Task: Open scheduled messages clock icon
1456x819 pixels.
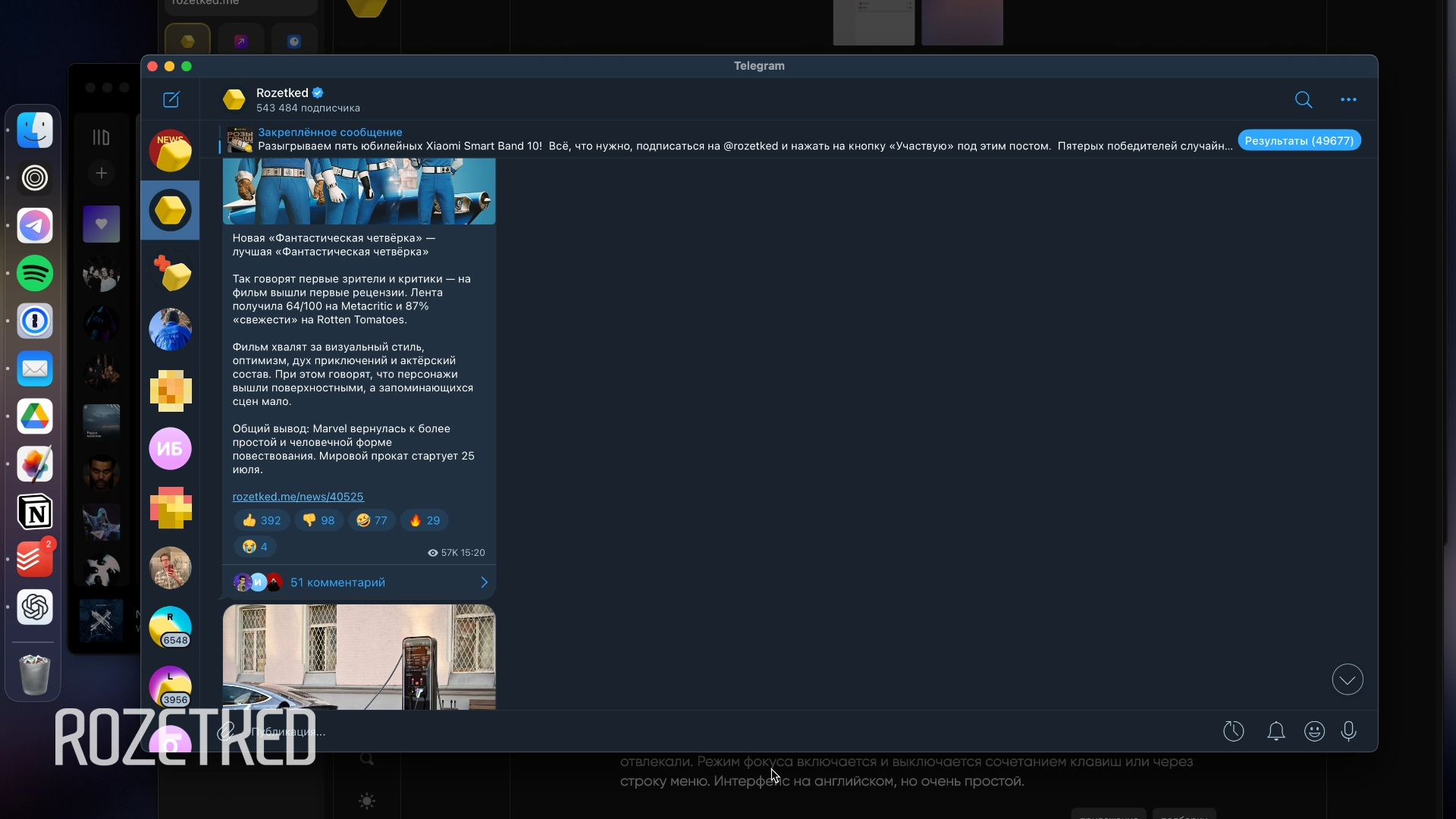Action: (1234, 731)
